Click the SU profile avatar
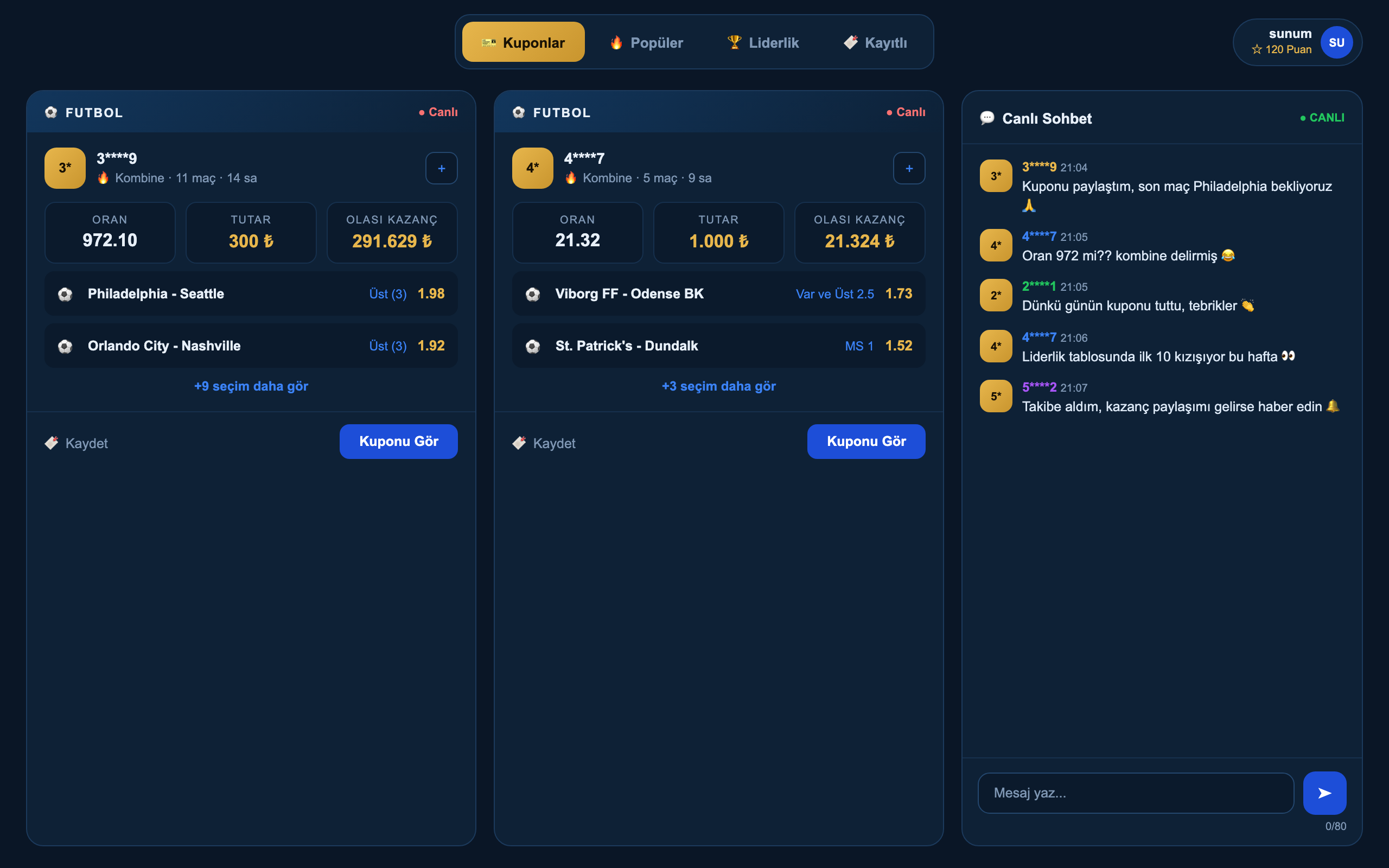Viewport: 1389px width, 868px height. click(x=1336, y=42)
